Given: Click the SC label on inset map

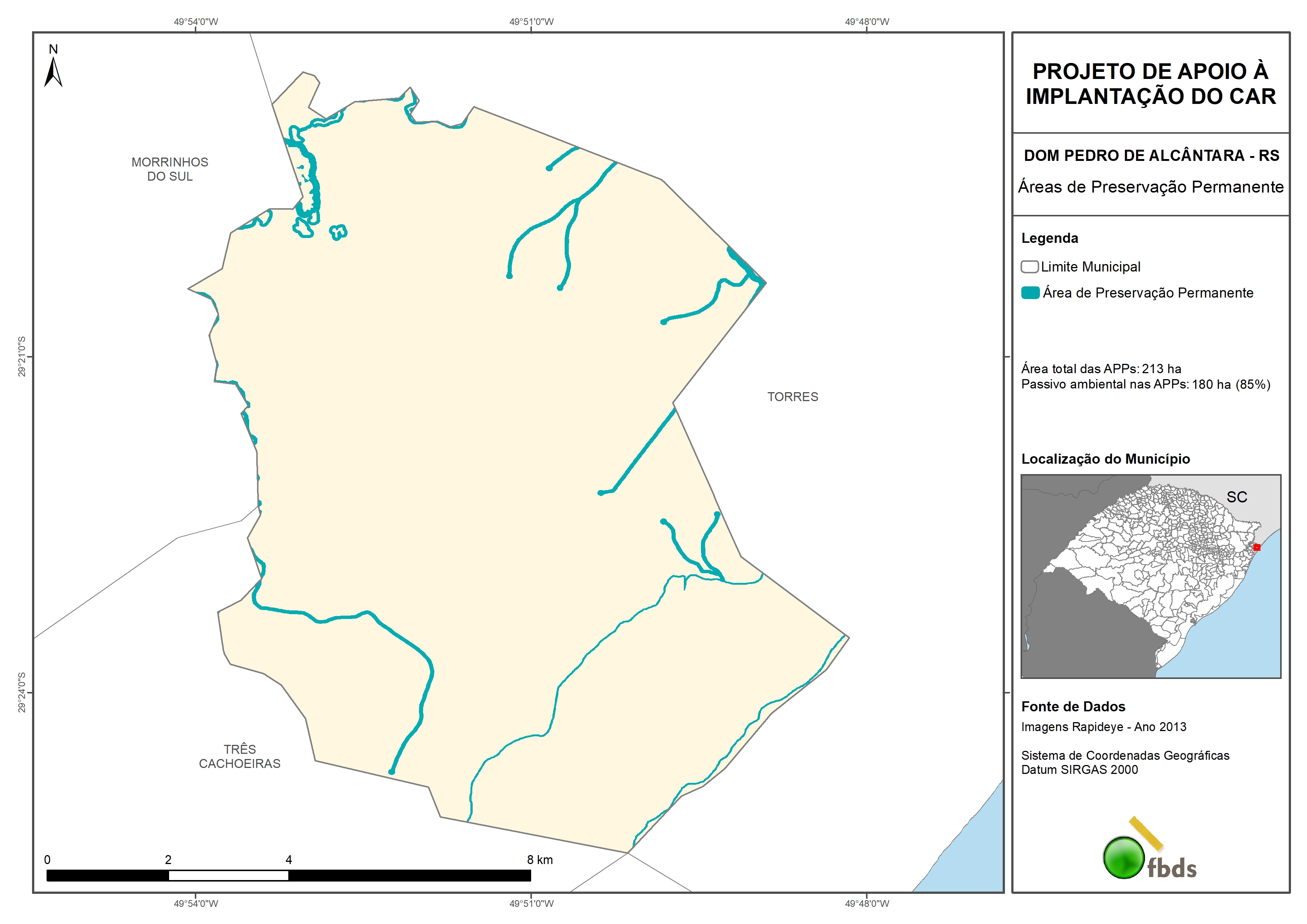Looking at the screenshot, I should [1236, 497].
